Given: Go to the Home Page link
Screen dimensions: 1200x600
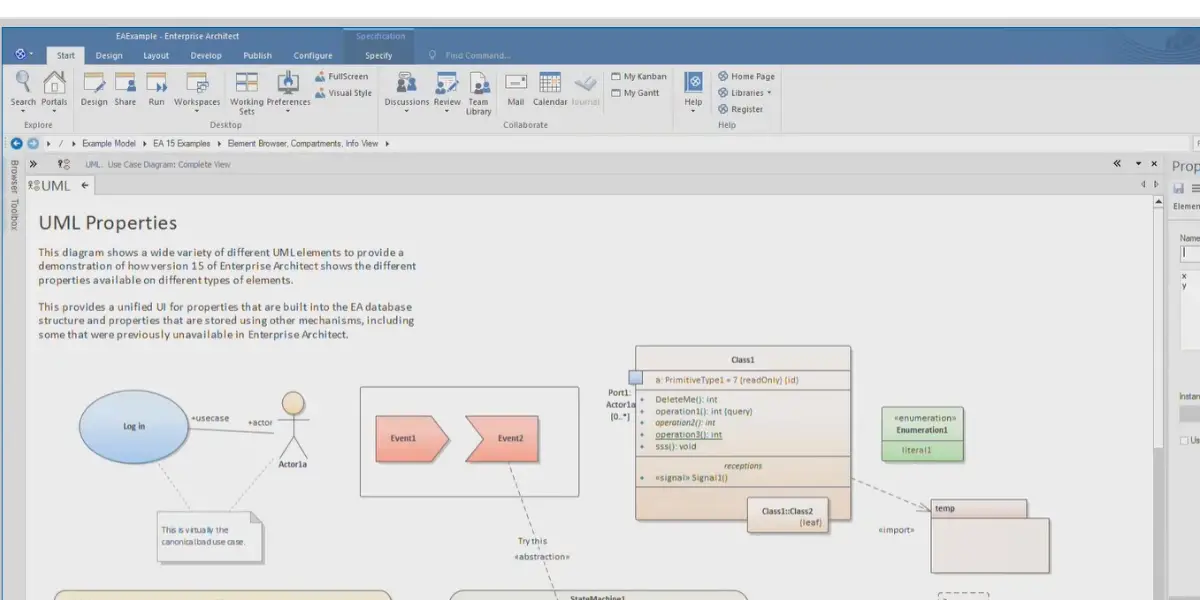Looking at the screenshot, I should (746, 76).
